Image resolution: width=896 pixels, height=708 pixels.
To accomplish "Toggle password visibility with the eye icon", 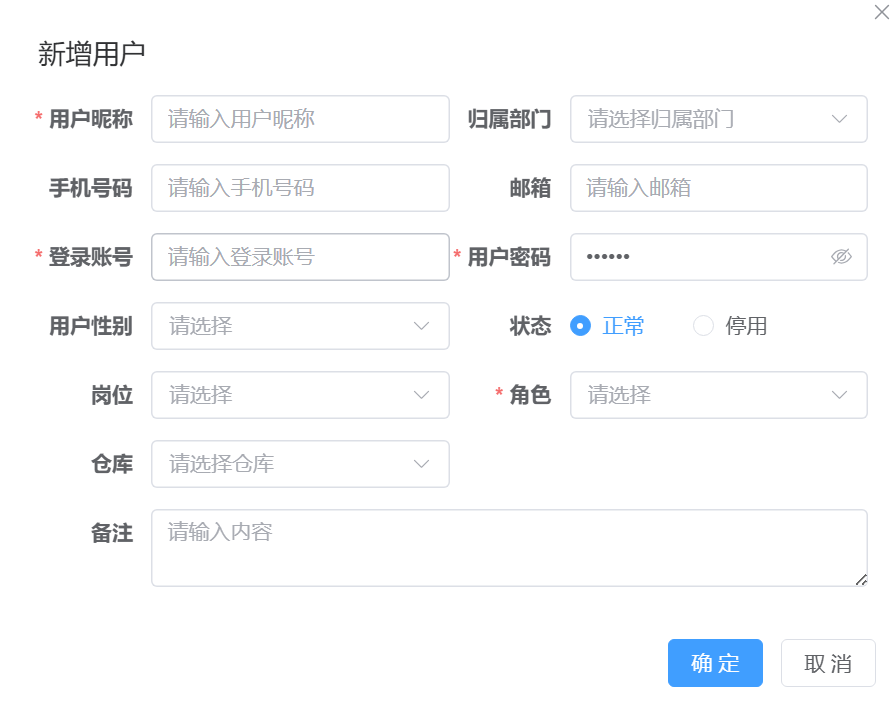I will [841, 257].
